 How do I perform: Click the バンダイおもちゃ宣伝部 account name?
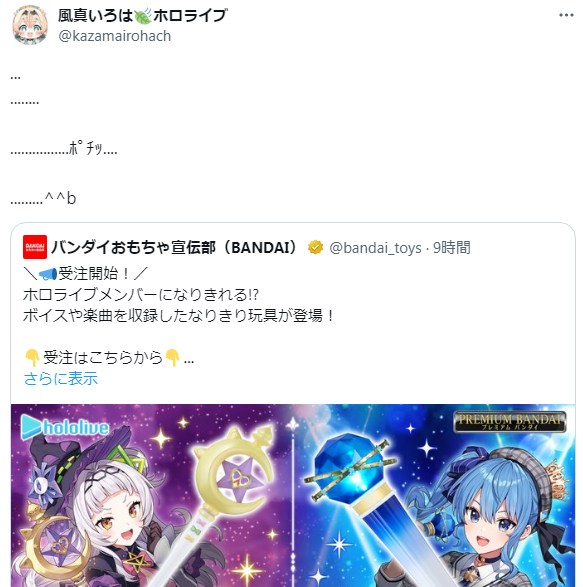coord(133,247)
